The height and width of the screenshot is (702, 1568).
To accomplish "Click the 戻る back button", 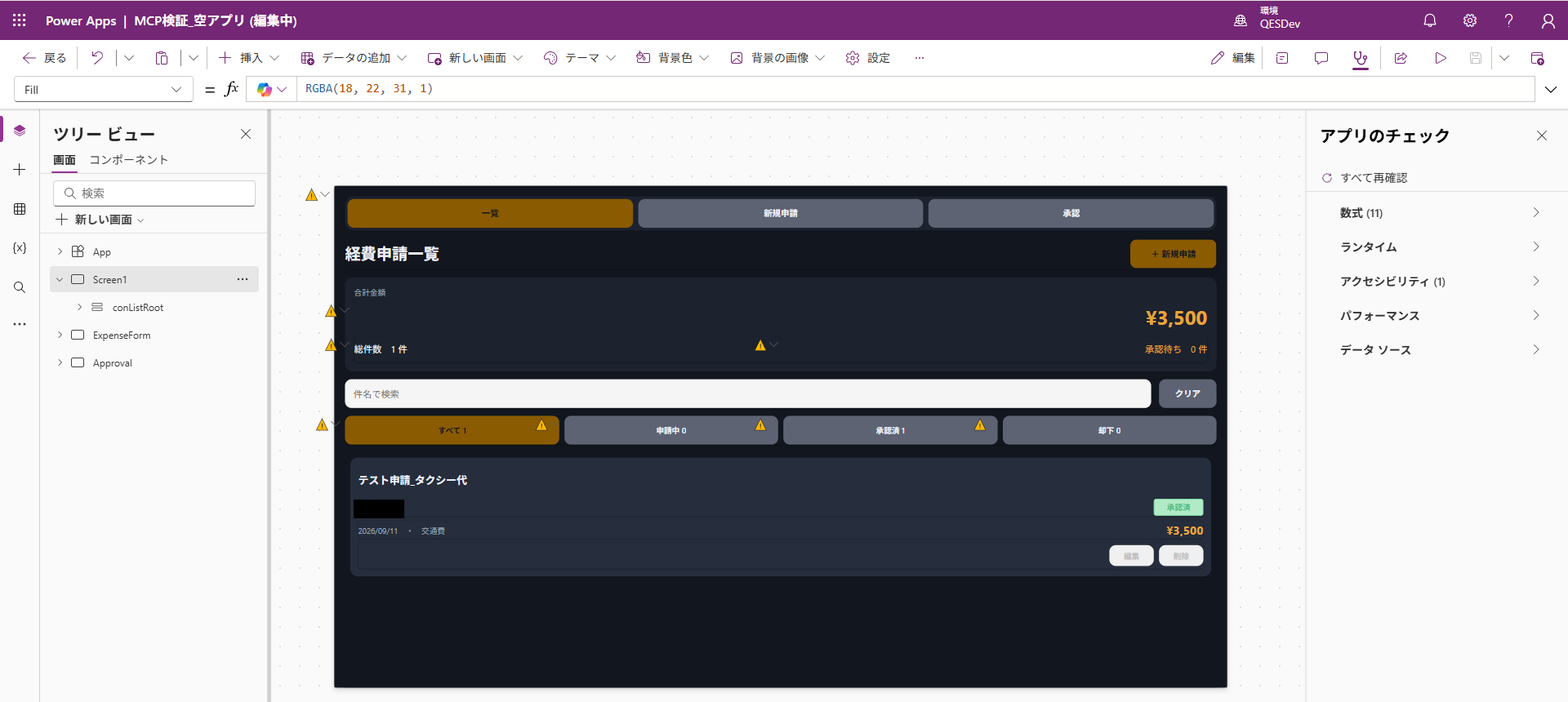I will pos(45,58).
